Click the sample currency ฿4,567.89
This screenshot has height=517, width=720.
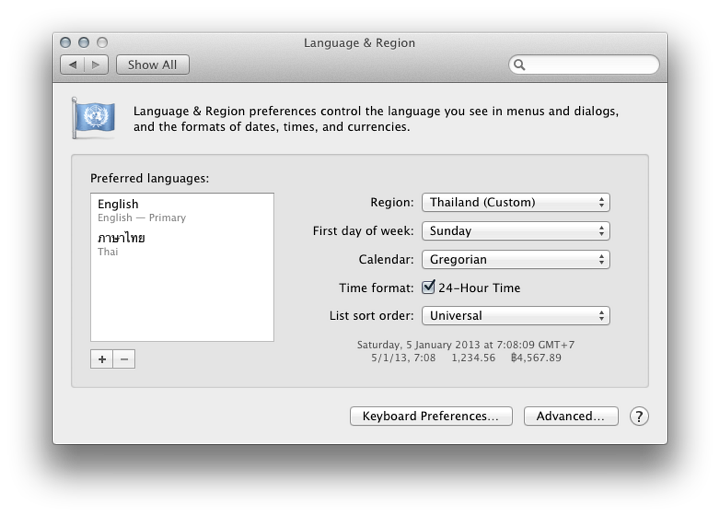pyautogui.click(x=536, y=358)
